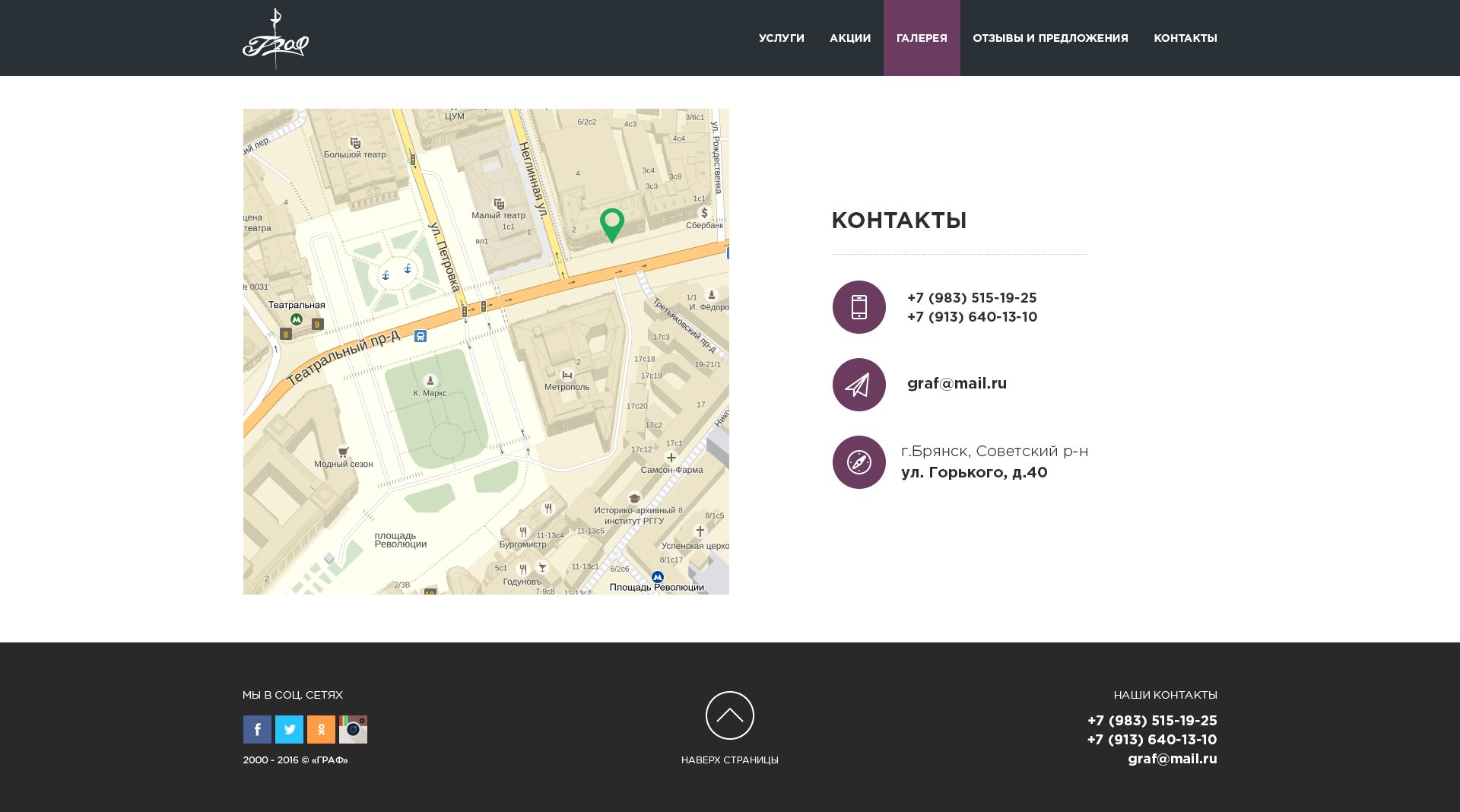
Task: Select the highlighted ГАЛЕРЕЯ tab
Action: tap(922, 37)
